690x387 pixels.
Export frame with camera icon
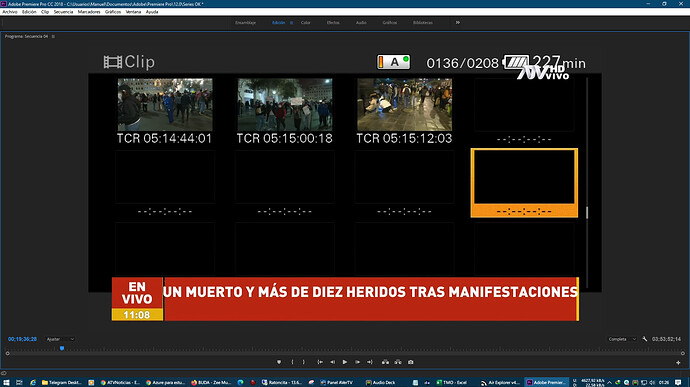click(x=411, y=362)
